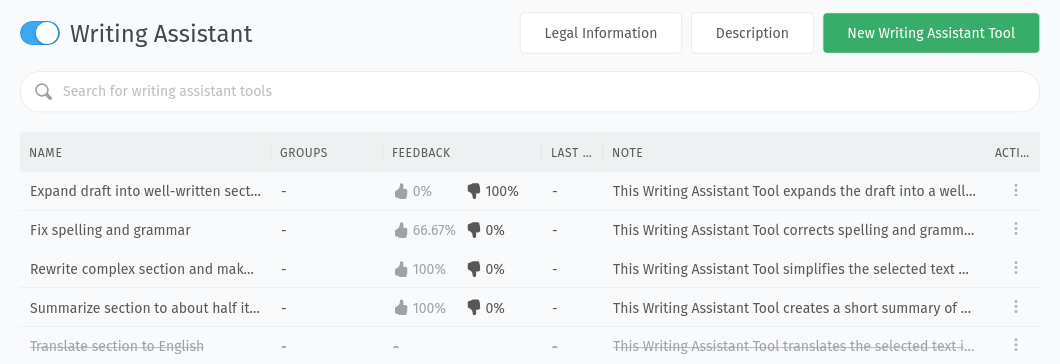
Task: Select 'Fix spelling and grammar' tool name
Action: (110, 230)
